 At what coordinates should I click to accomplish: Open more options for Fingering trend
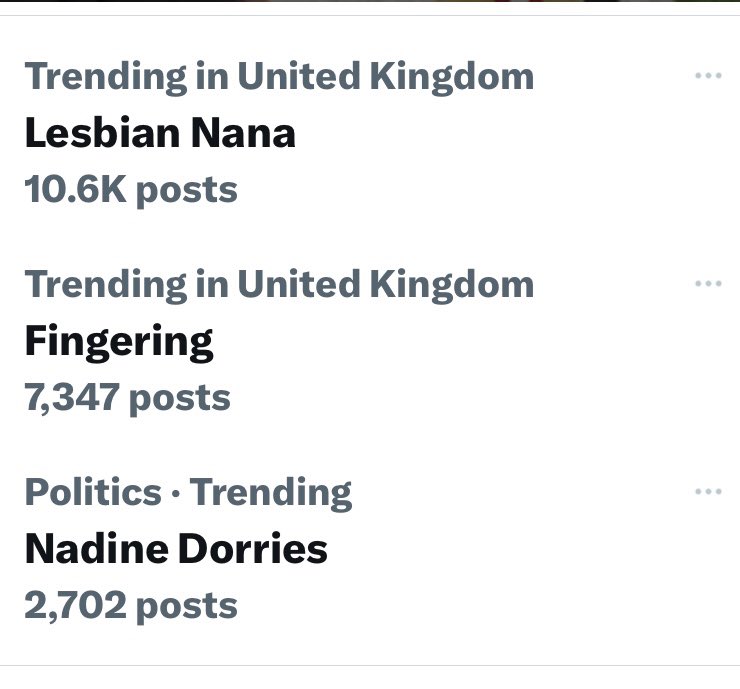click(708, 284)
